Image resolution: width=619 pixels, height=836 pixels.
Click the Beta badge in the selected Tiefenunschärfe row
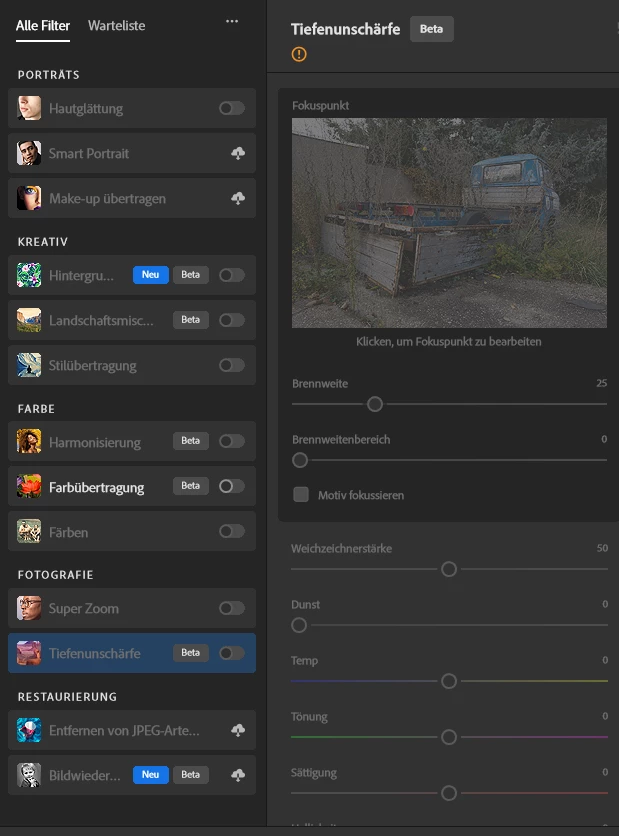[190, 653]
